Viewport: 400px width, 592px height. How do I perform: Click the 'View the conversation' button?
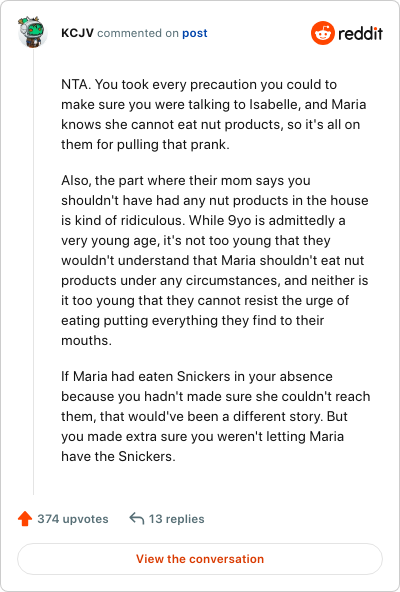pos(200,559)
